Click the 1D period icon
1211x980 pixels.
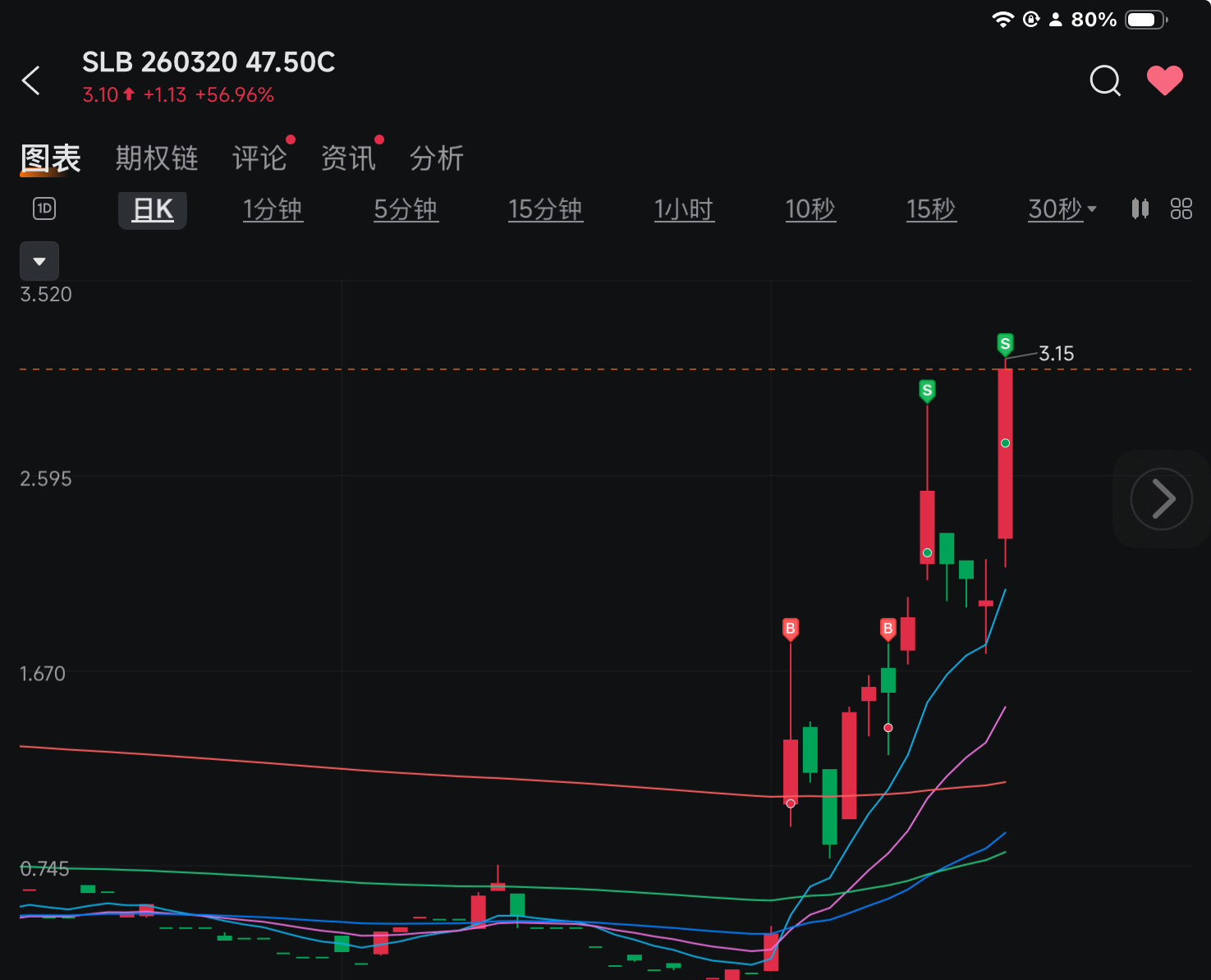pos(44,208)
